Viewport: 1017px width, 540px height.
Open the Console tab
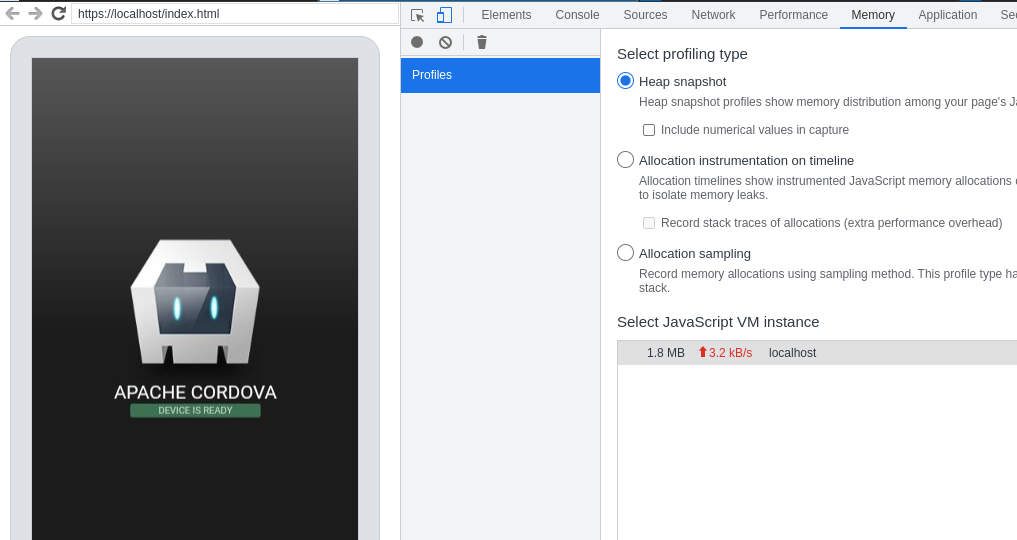coord(577,15)
